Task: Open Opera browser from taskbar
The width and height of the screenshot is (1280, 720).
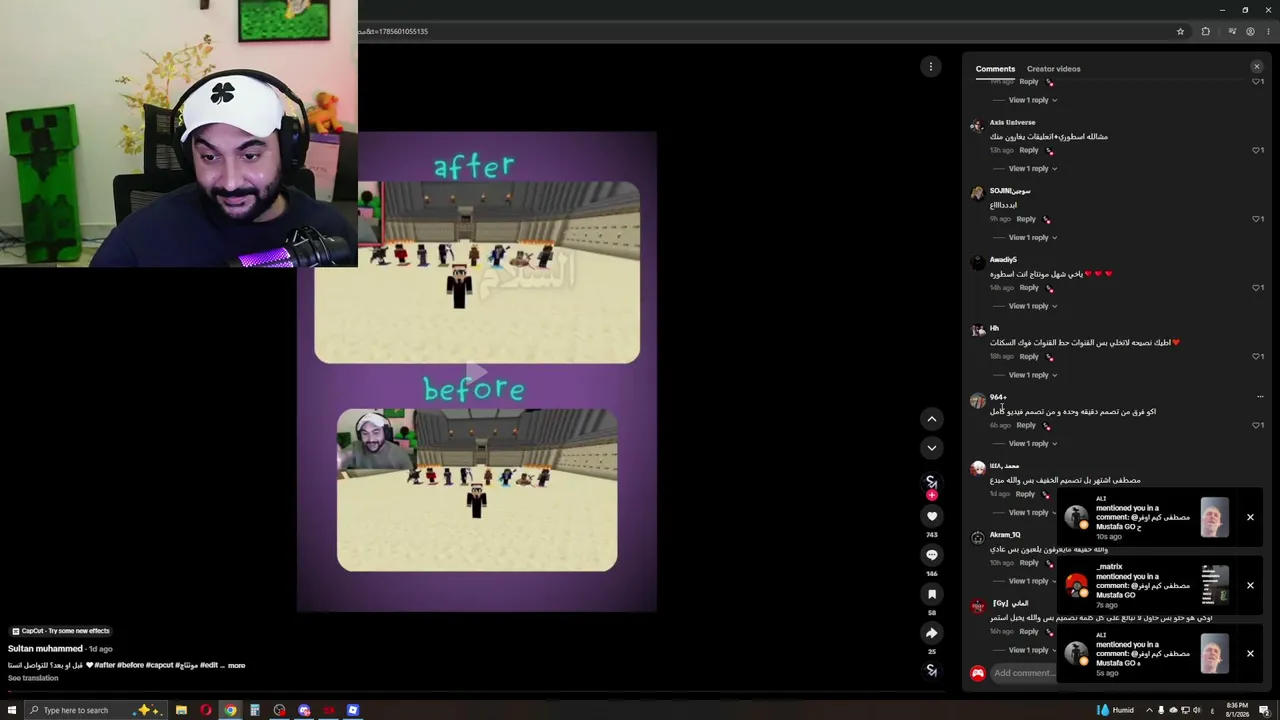Action: coord(206,710)
